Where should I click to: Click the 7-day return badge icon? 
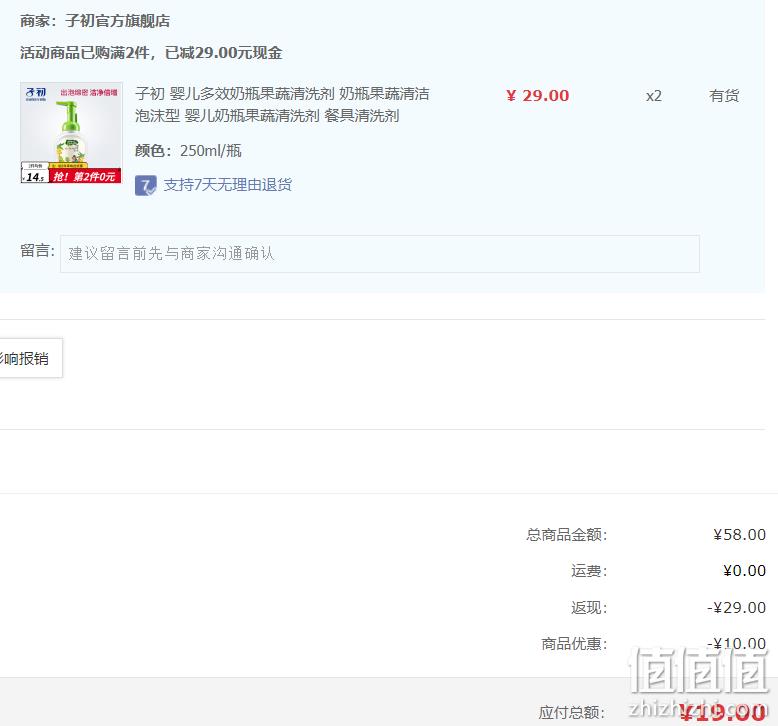tap(145, 186)
